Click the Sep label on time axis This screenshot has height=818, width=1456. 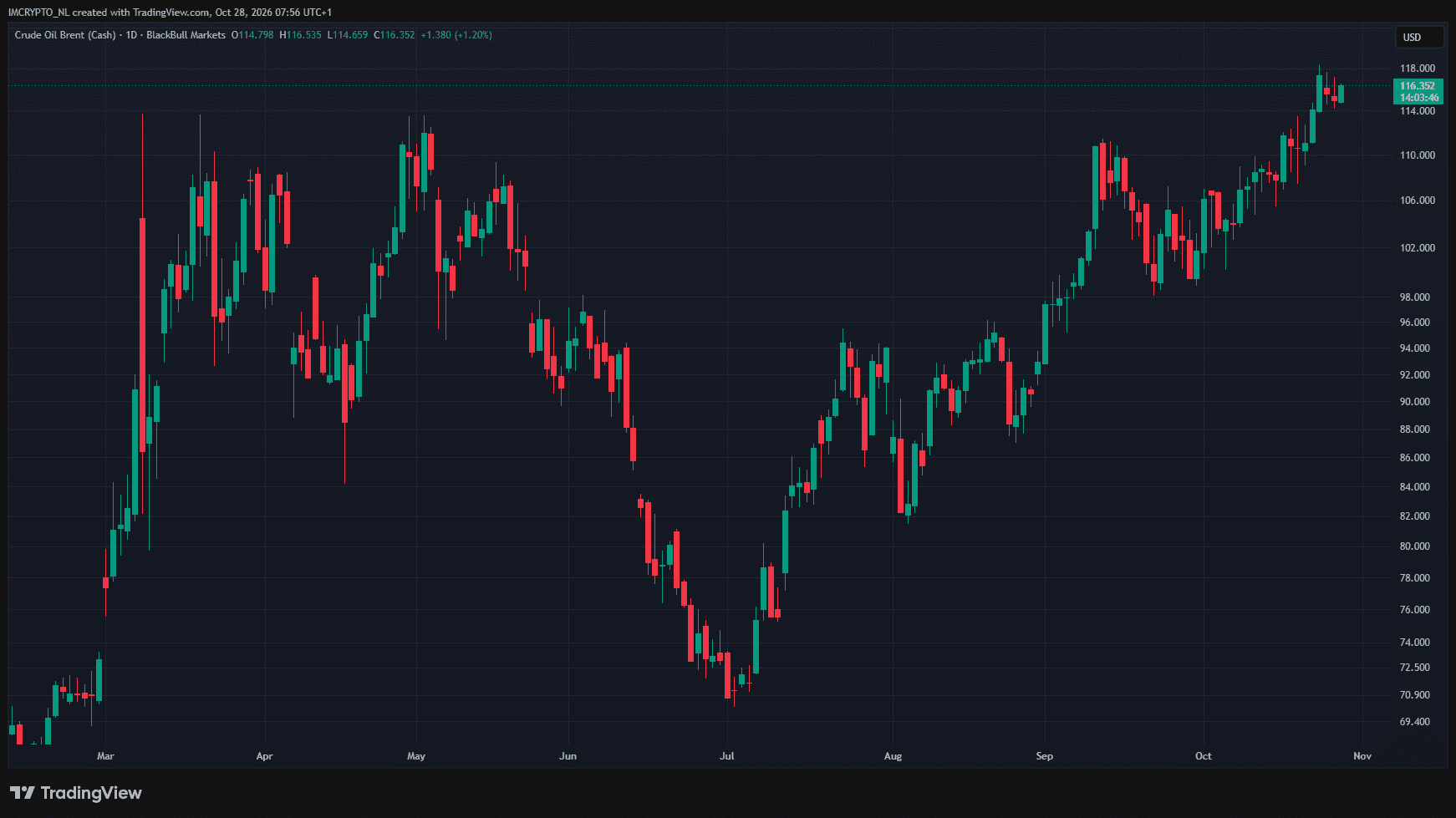point(1044,756)
